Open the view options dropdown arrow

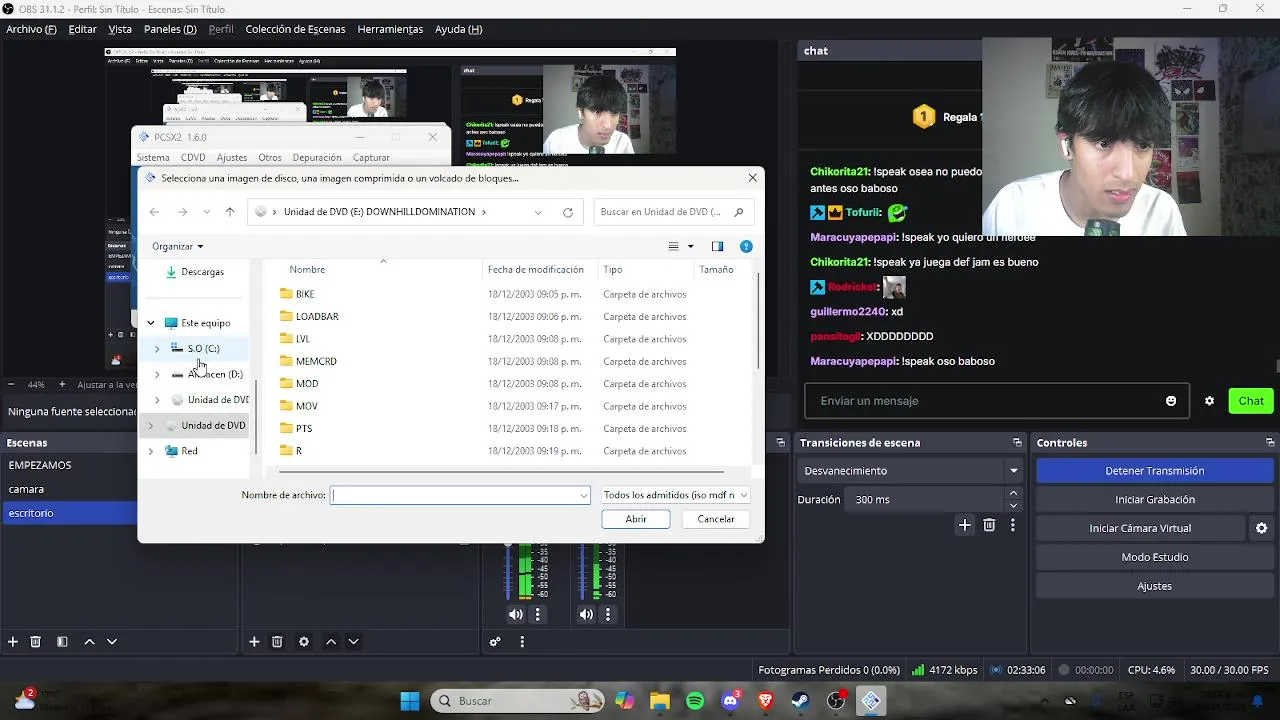pyautogui.click(x=690, y=246)
